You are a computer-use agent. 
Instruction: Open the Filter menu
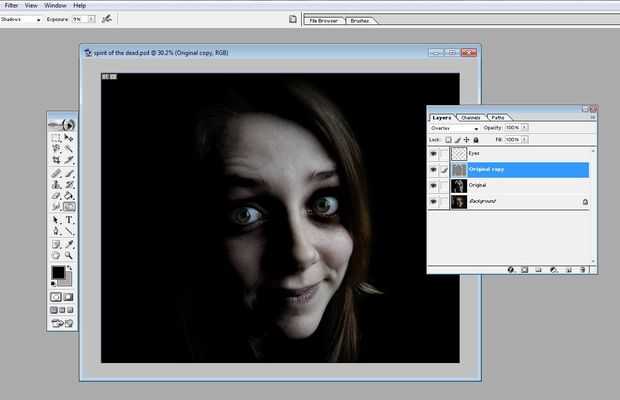pos(11,6)
